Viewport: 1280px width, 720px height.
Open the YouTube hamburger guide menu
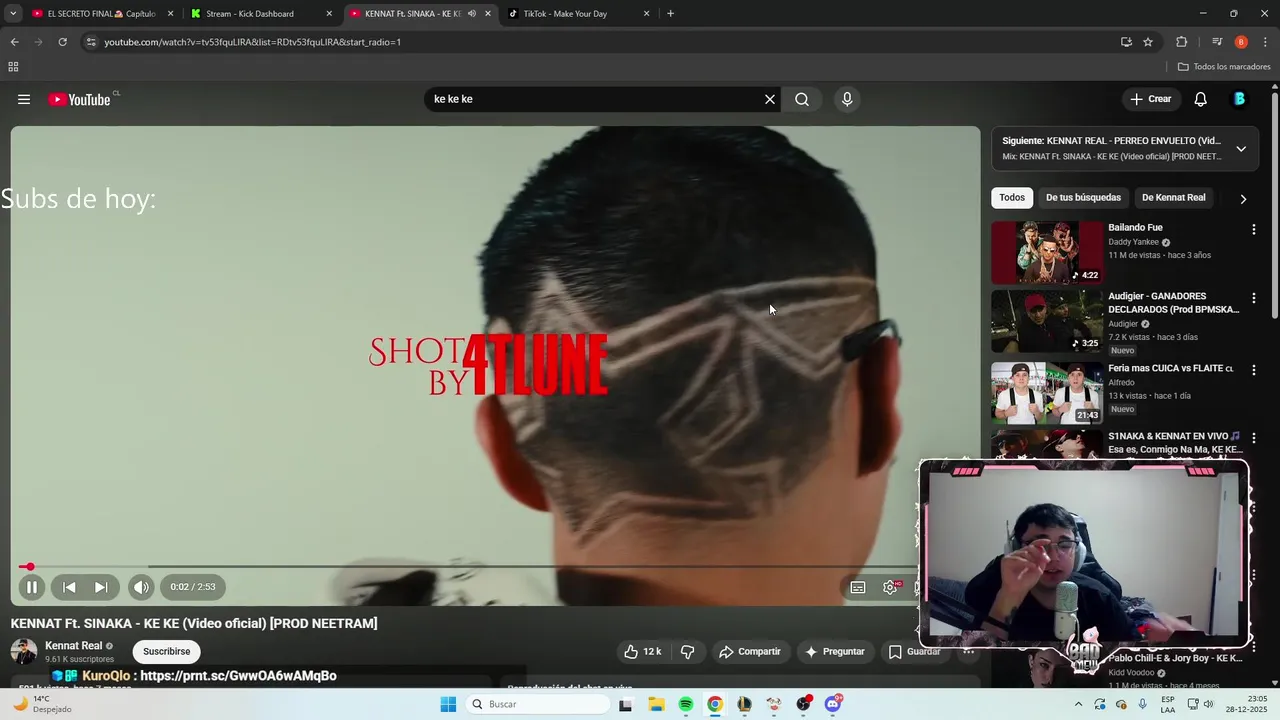(24, 99)
